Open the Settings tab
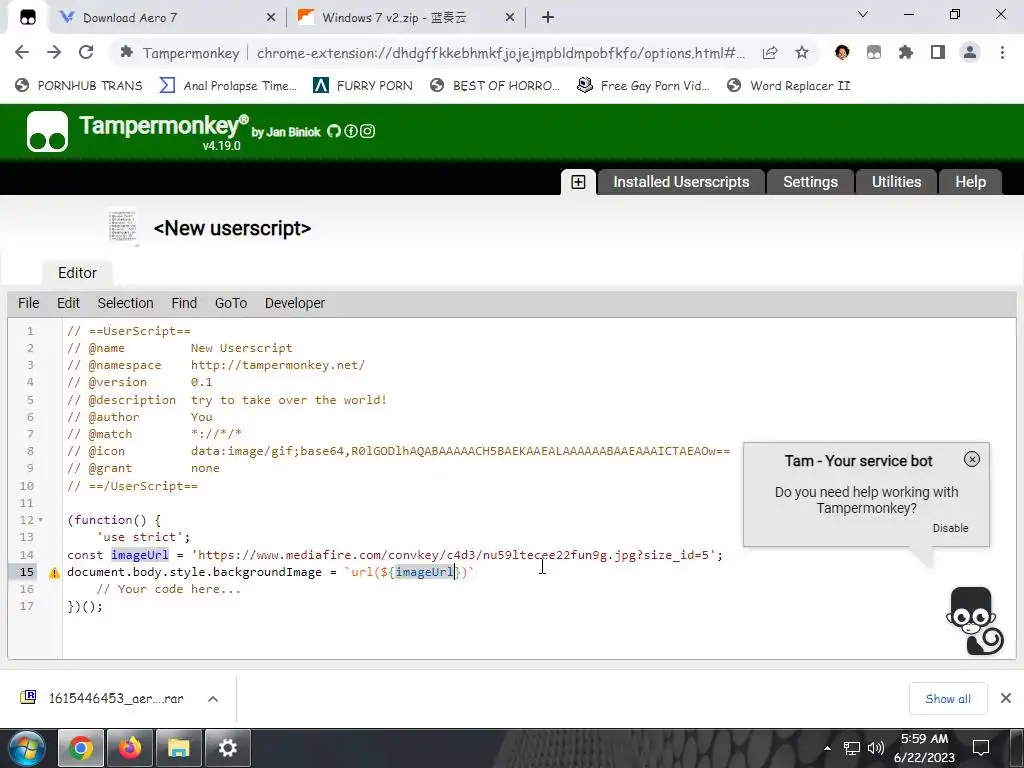This screenshot has height=768, width=1024. [810, 182]
